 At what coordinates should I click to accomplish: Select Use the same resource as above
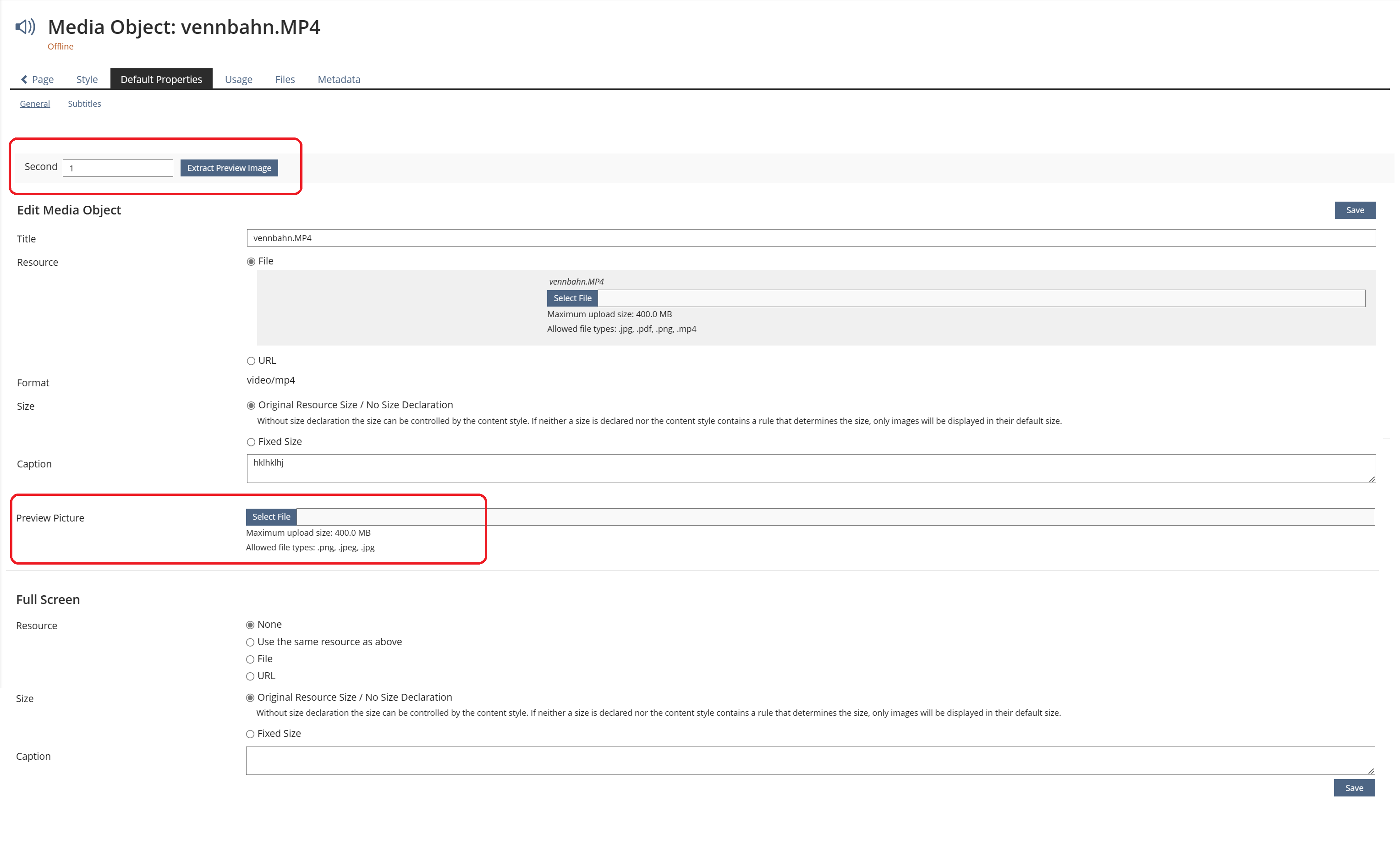[x=250, y=642]
